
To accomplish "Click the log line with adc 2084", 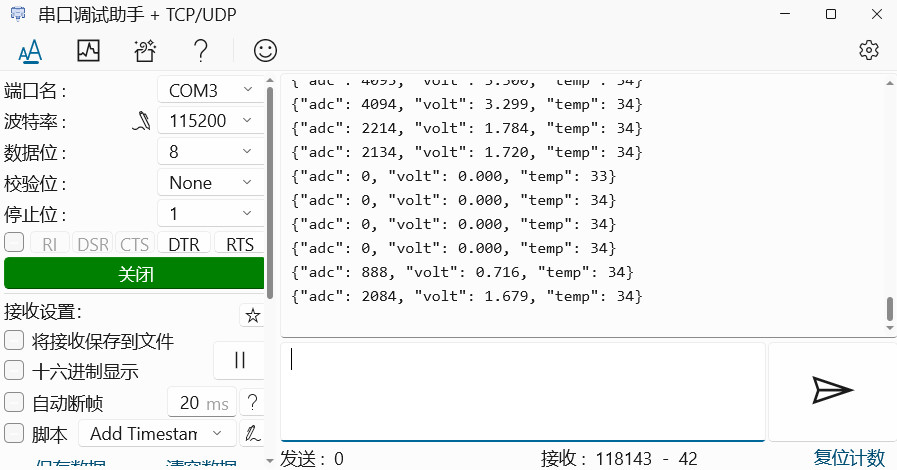I will tap(467, 297).
